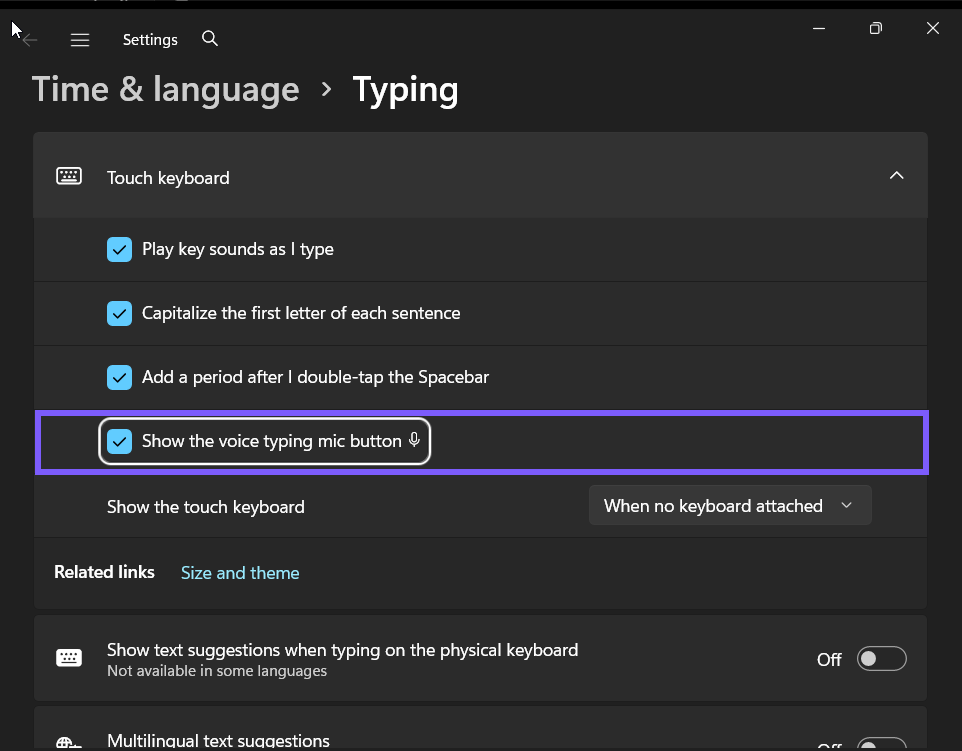The width and height of the screenshot is (962, 751).
Task: Click the 'Related links' label
Action: coord(104,572)
